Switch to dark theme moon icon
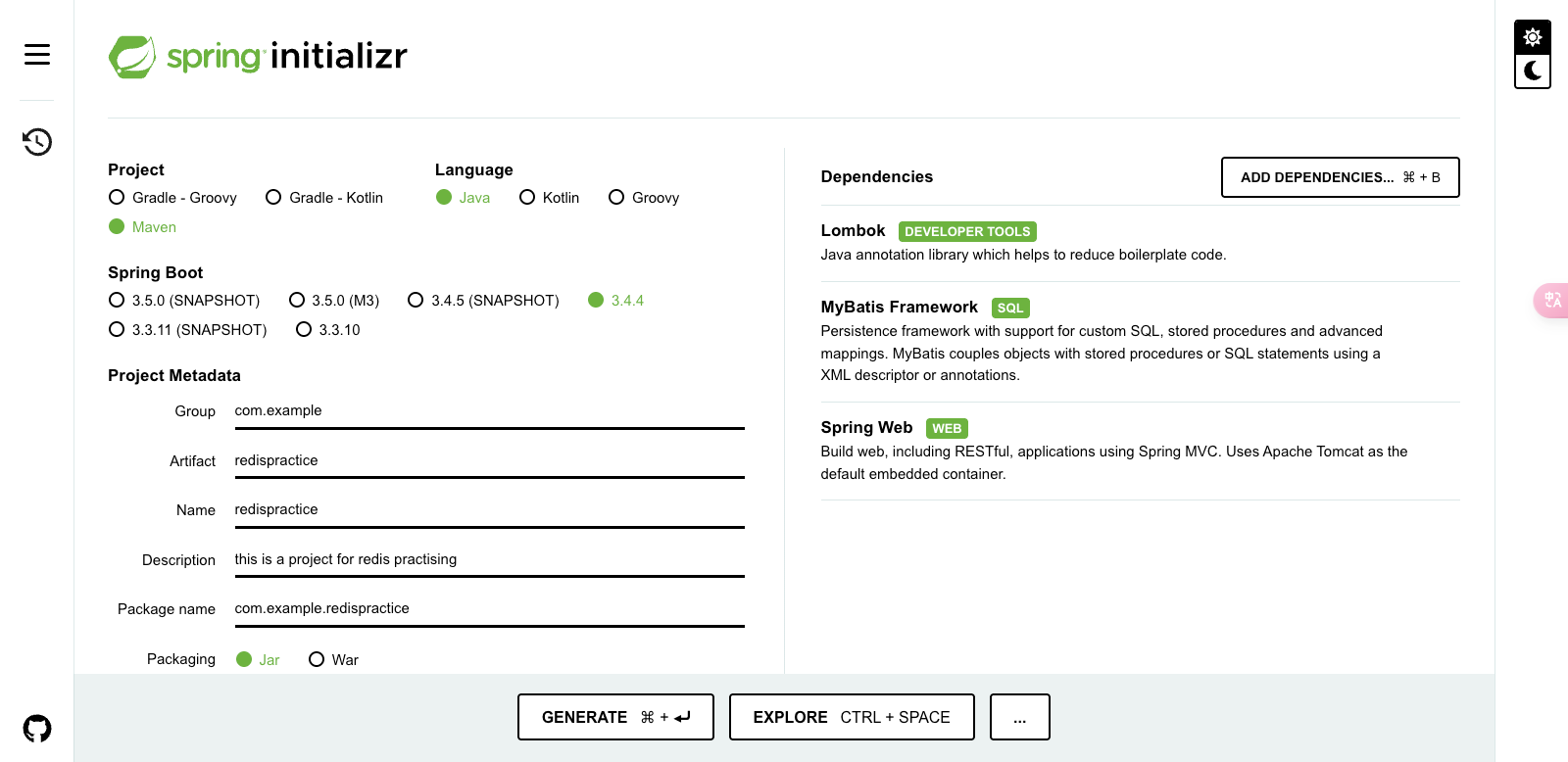The height and width of the screenshot is (762, 1568). coord(1533,71)
